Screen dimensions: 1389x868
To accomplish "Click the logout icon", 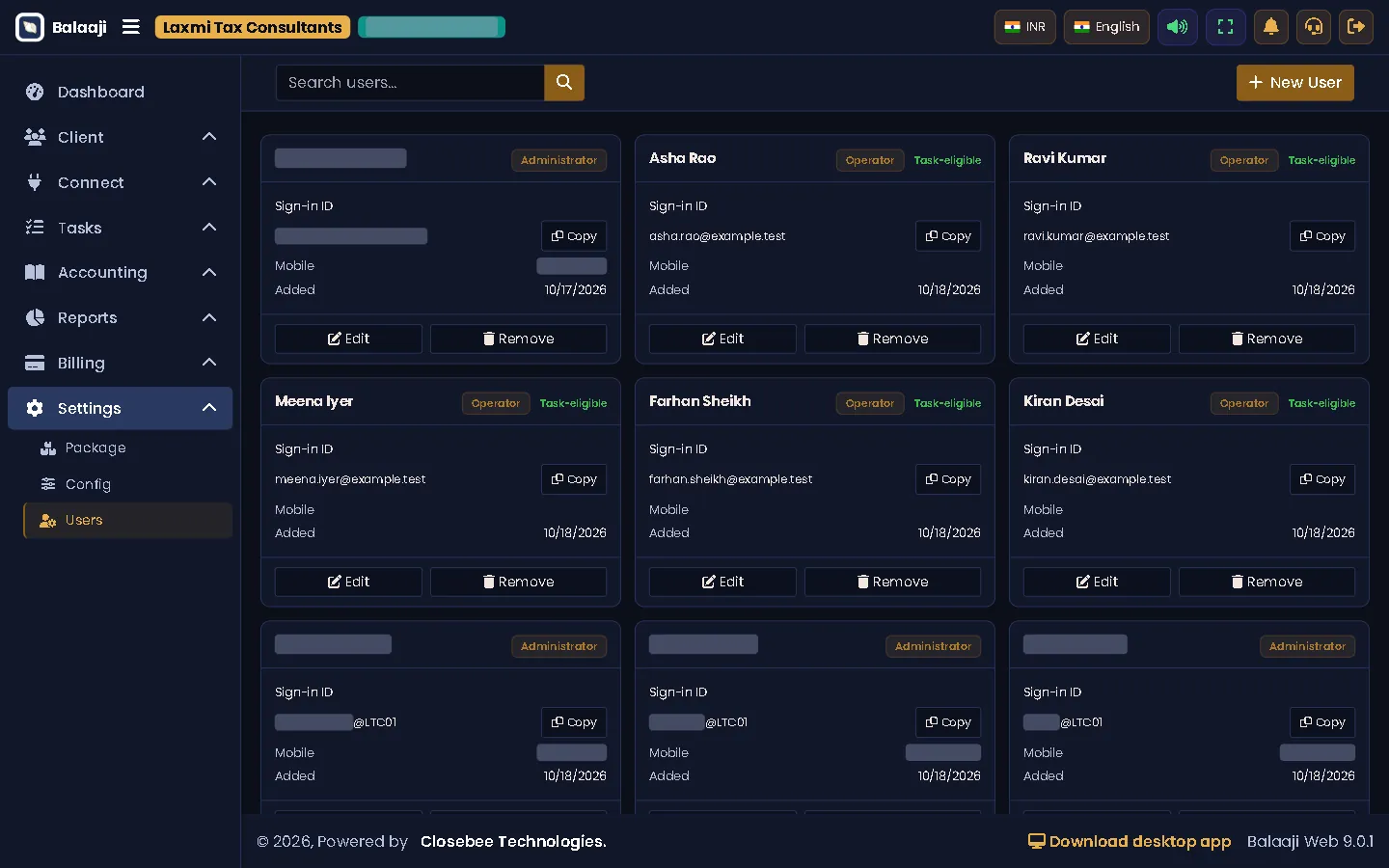I will 1356,27.
